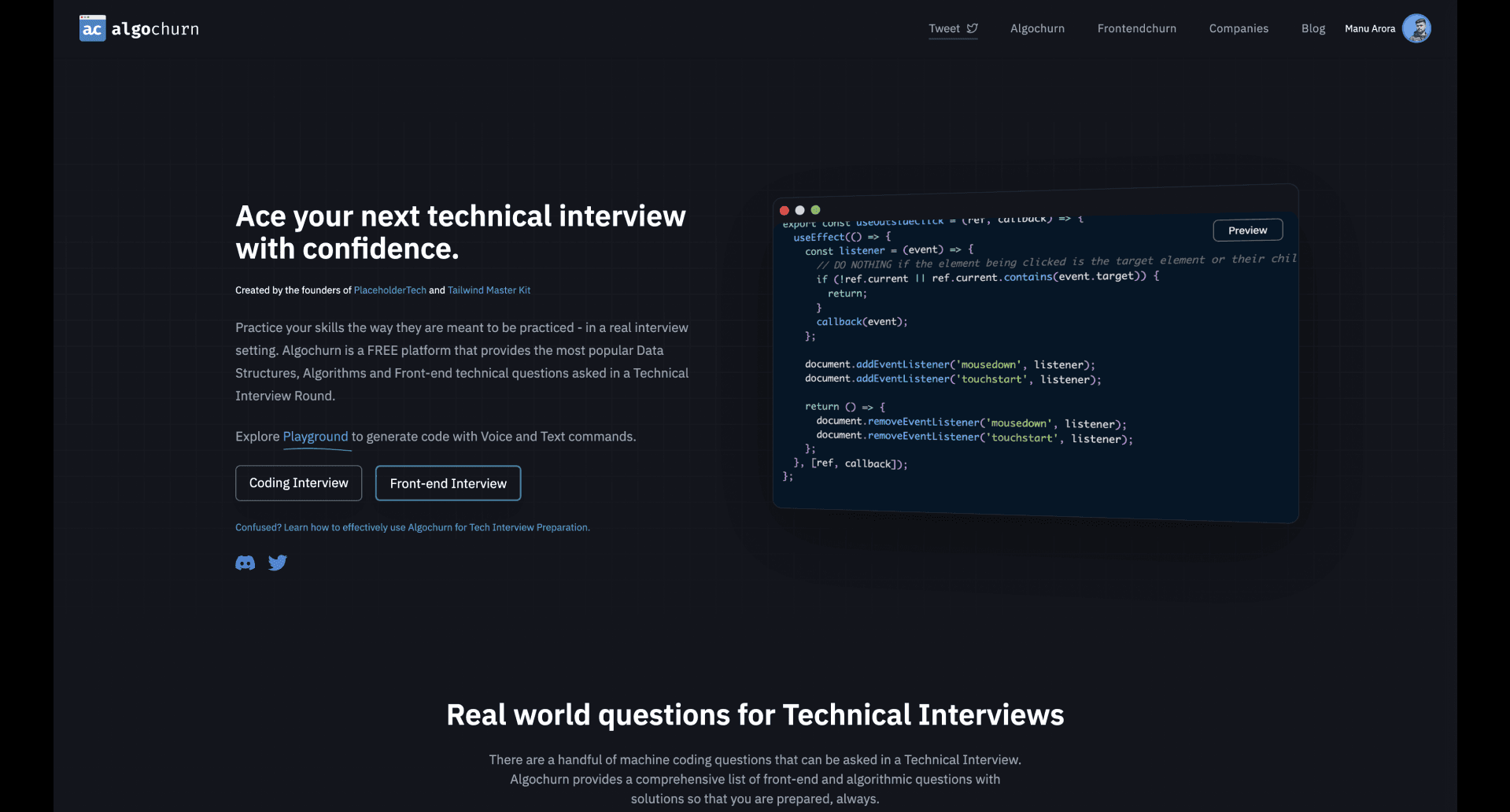Go to Frontendchurn in navigation
Viewport: 1510px width, 812px height.
click(x=1136, y=28)
